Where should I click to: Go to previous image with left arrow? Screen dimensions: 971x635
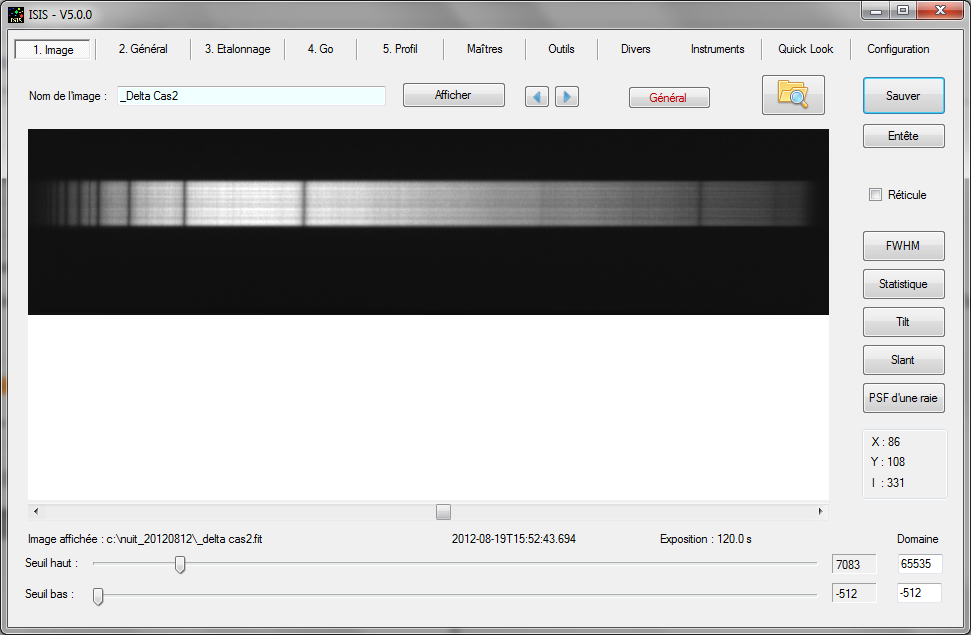point(537,97)
